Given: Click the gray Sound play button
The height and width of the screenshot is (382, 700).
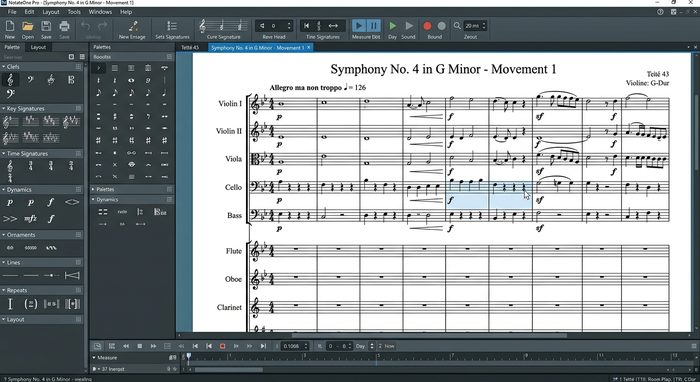Looking at the screenshot, I should point(409,26).
